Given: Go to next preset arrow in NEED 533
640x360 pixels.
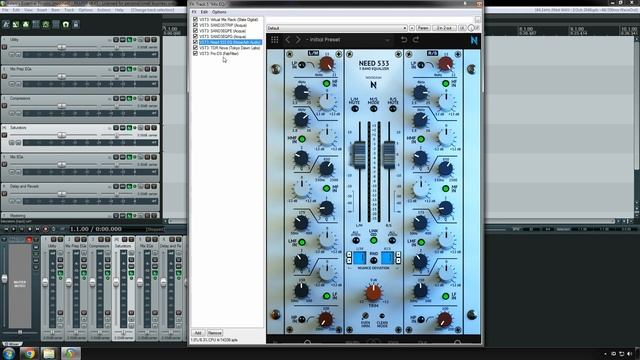Looking at the screenshot, I should (x=298, y=40).
